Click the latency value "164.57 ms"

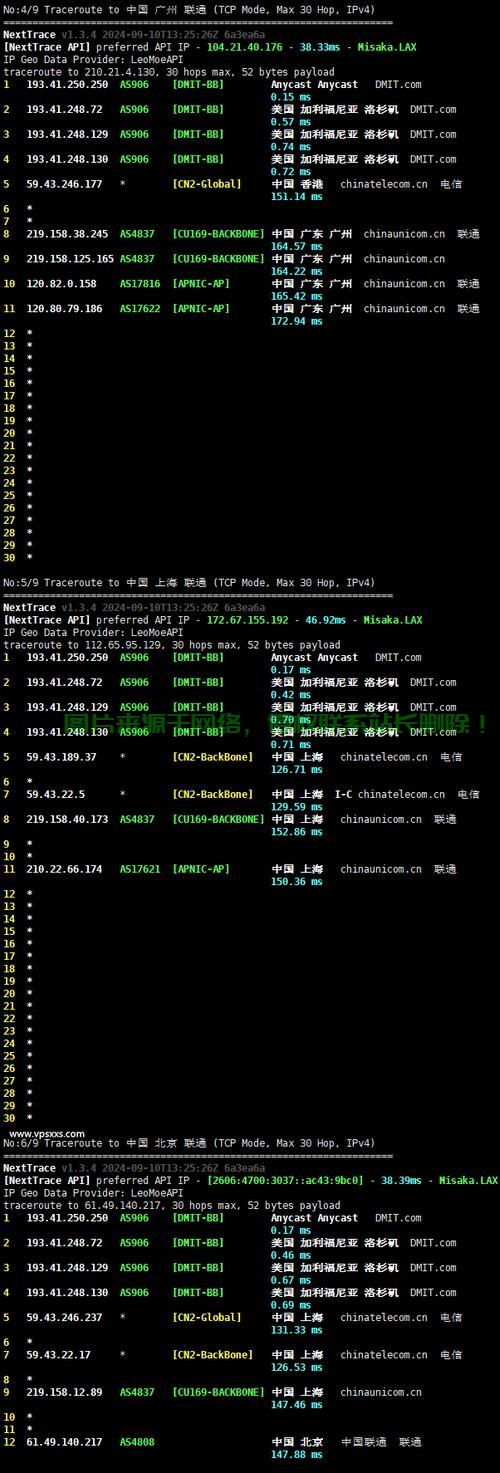[x=297, y=246]
